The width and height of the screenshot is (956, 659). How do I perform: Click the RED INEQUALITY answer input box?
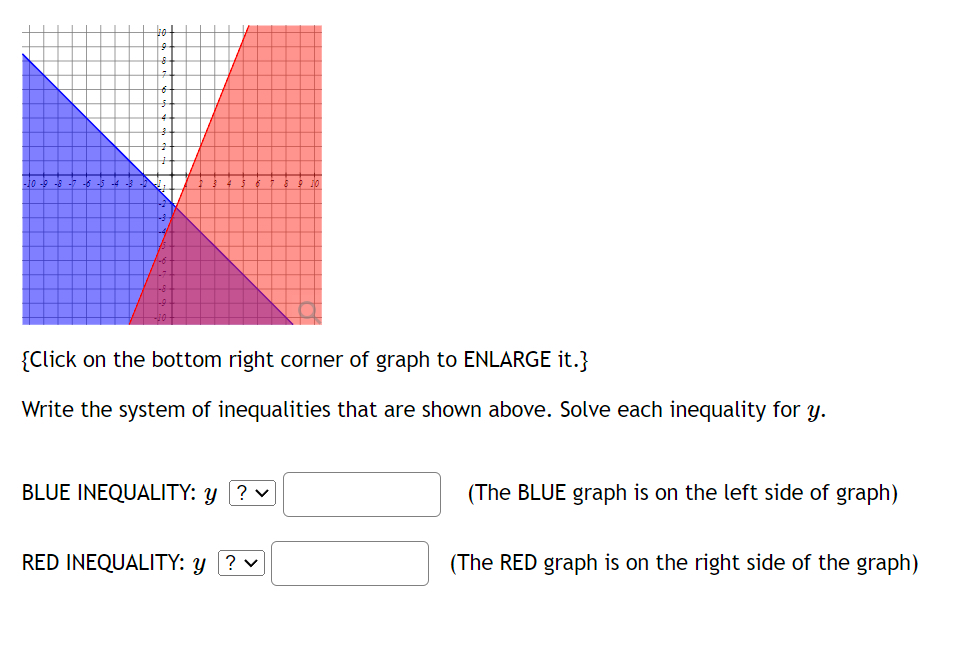point(349,563)
